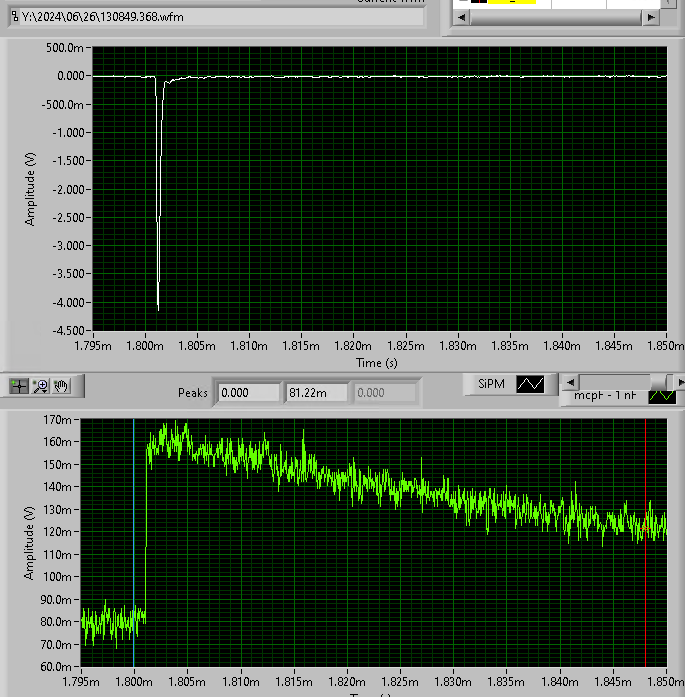
Task: Click the 170m top Y-axis value on lower graph
Action: [x=57, y=420]
